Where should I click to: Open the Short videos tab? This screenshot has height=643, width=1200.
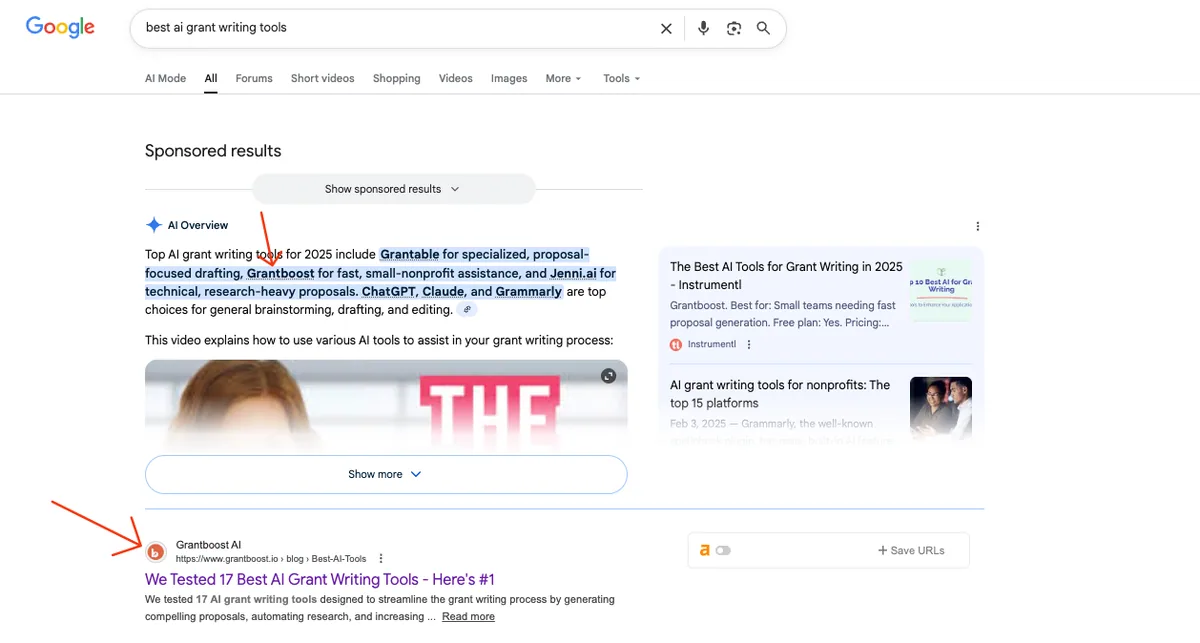point(323,78)
